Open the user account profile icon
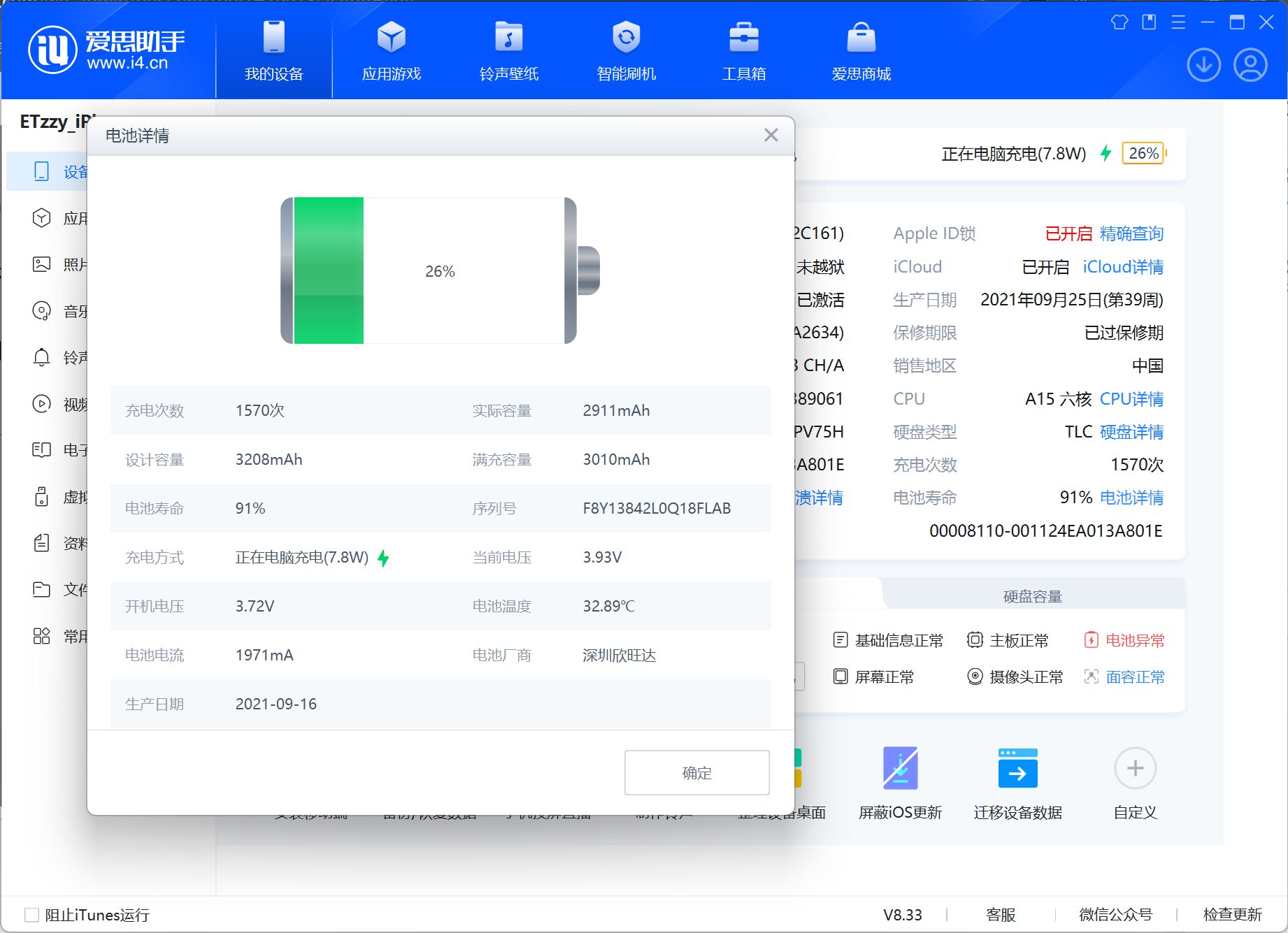 (1250, 65)
